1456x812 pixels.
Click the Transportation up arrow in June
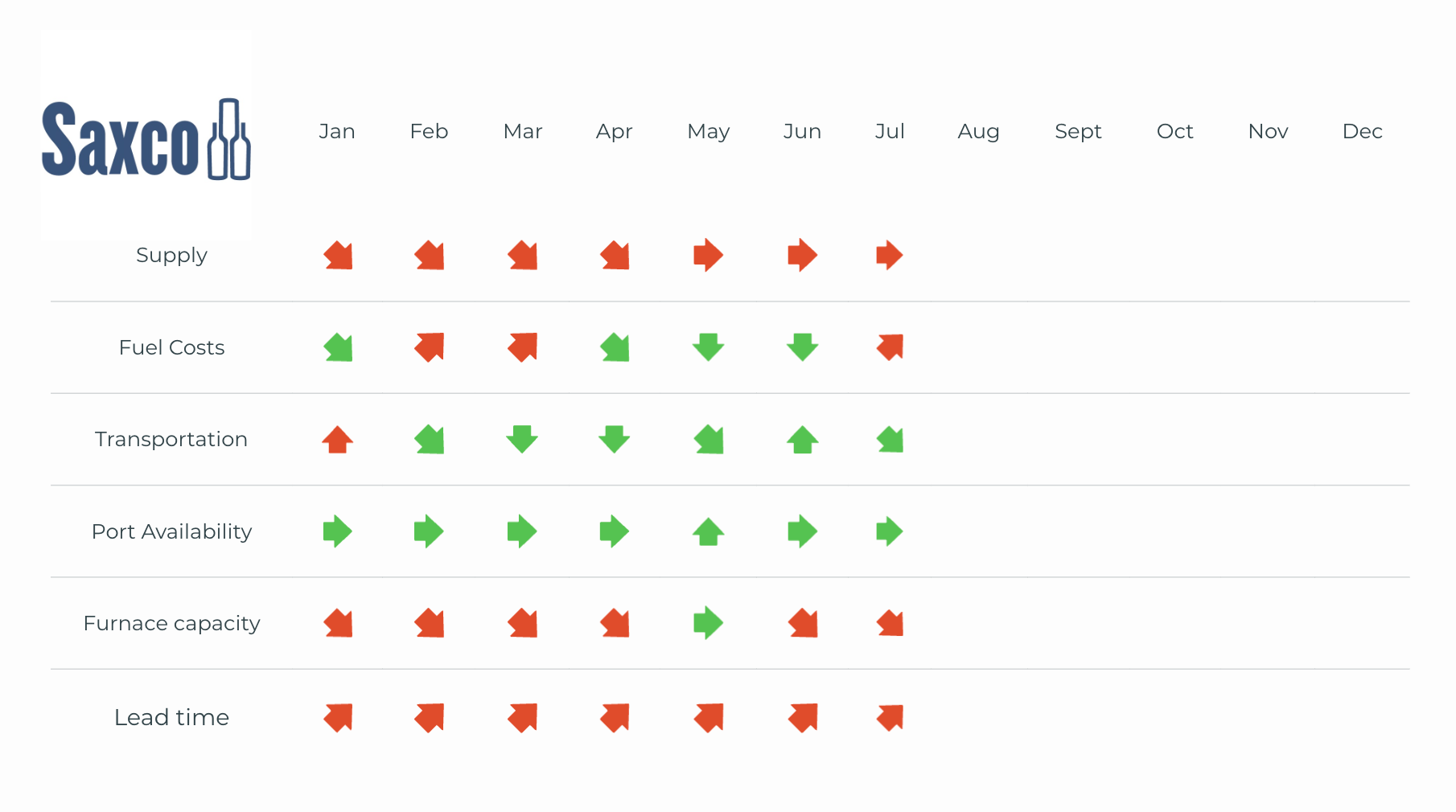(803, 440)
